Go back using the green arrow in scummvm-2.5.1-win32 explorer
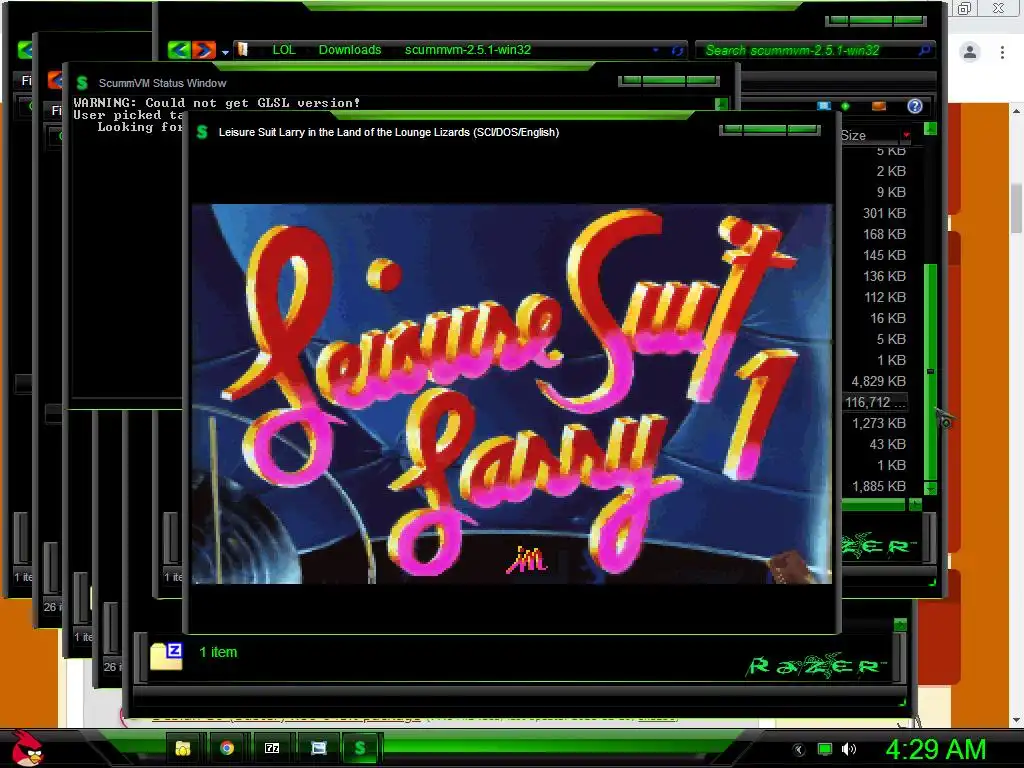Screen dimensions: 1024x768 coord(178,50)
